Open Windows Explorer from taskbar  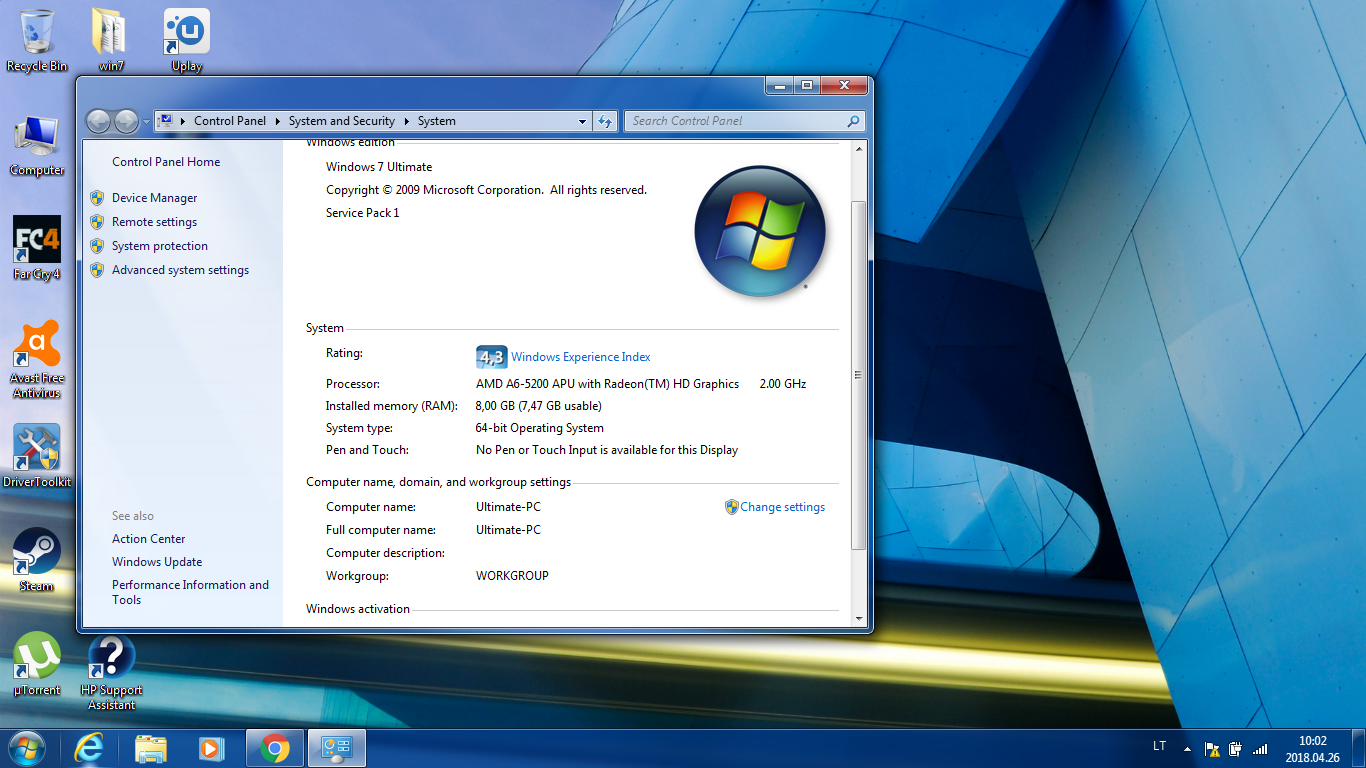[151, 748]
